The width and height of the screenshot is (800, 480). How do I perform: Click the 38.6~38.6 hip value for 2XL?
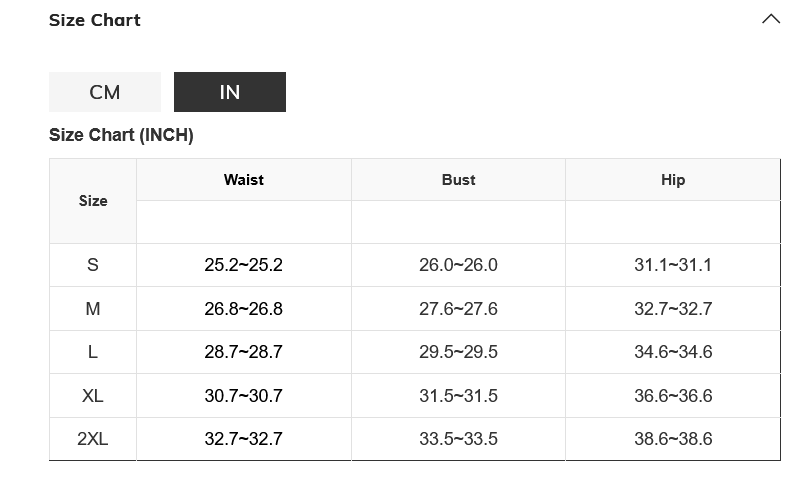(673, 439)
